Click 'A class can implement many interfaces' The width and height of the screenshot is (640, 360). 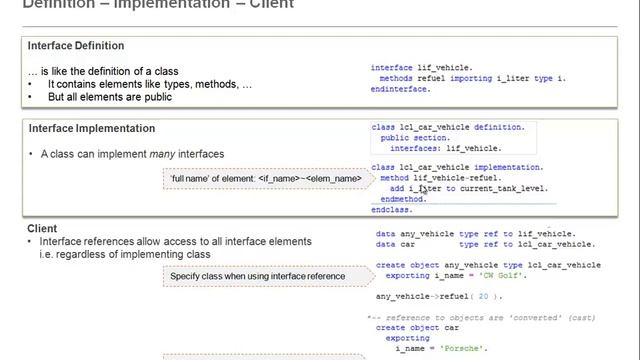132,154
